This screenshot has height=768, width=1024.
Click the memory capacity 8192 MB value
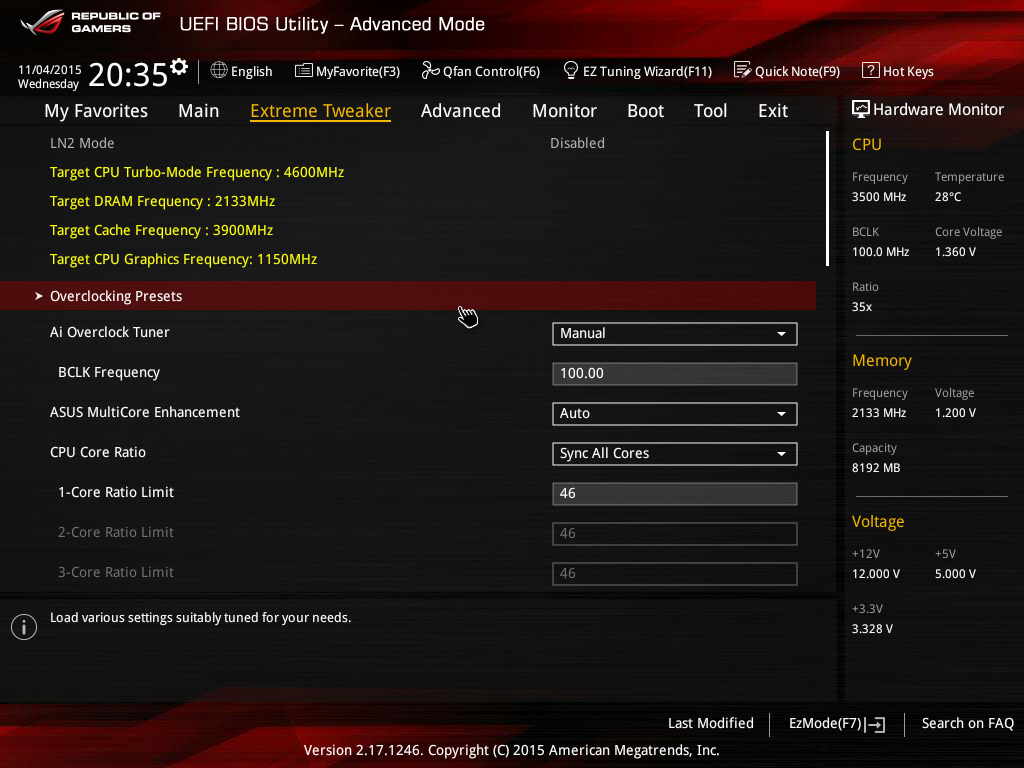tap(876, 468)
